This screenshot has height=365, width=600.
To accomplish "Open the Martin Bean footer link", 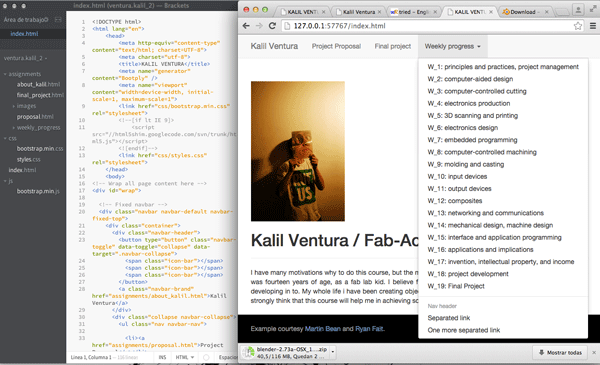I will point(323,329).
